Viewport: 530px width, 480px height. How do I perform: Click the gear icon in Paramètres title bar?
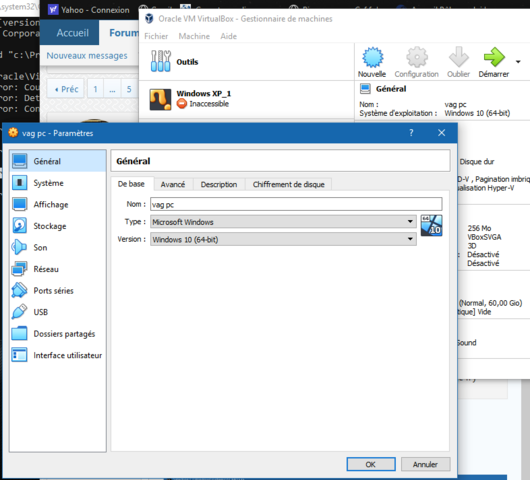[x=13, y=133]
